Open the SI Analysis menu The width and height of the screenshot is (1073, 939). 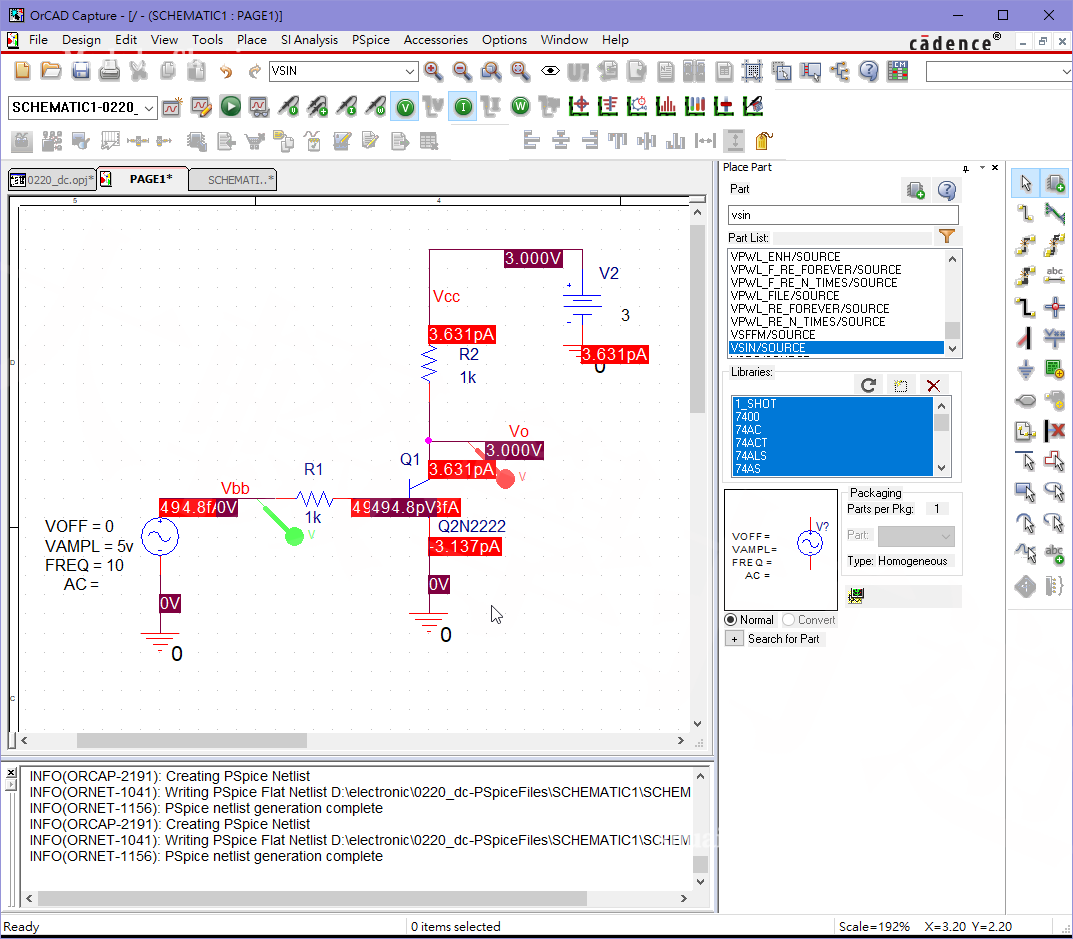[x=309, y=40]
